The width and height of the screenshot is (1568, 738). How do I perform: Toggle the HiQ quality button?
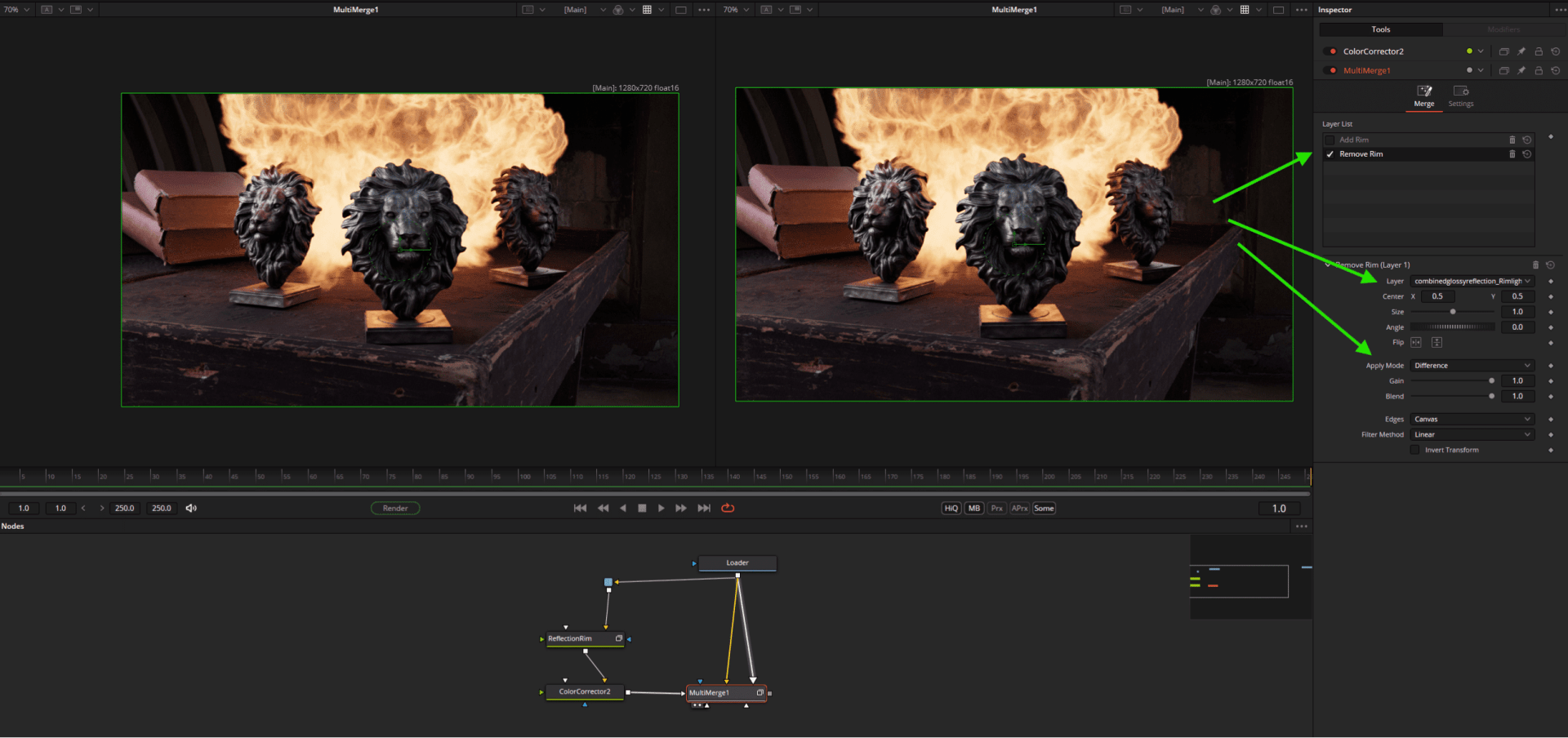951,509
